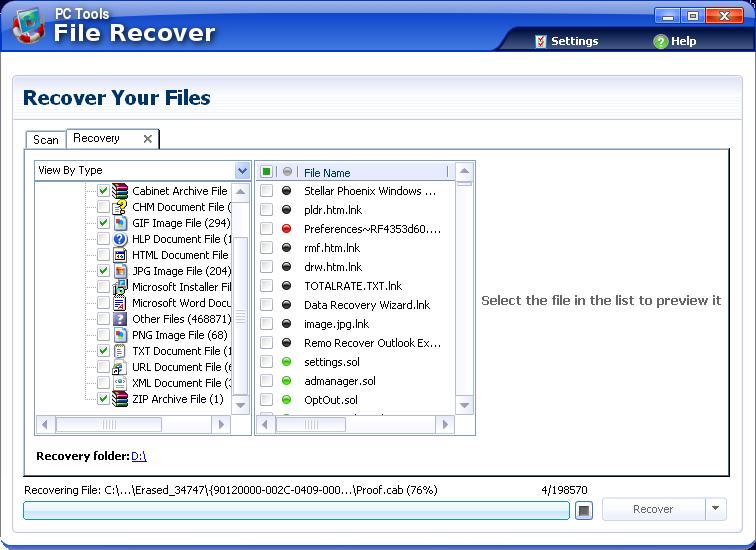Close the Recovery tab
This screenshot has width=756, height=550.
click(x=148, y=139)
